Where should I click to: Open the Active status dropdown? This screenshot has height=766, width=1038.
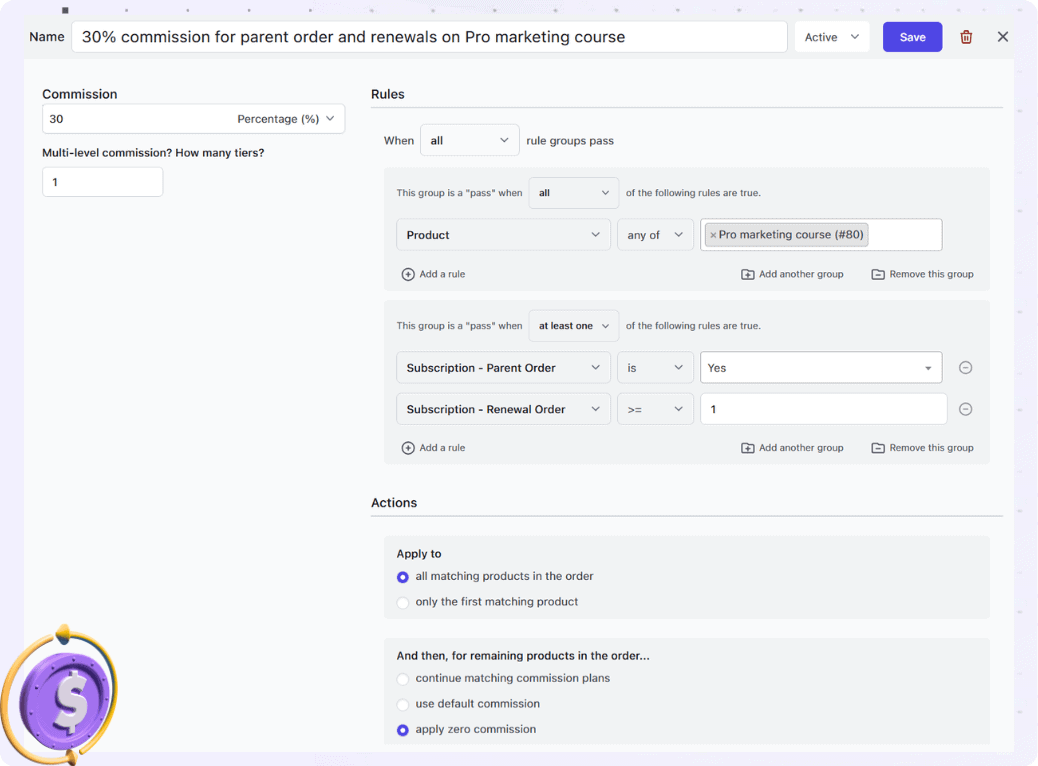829,36
